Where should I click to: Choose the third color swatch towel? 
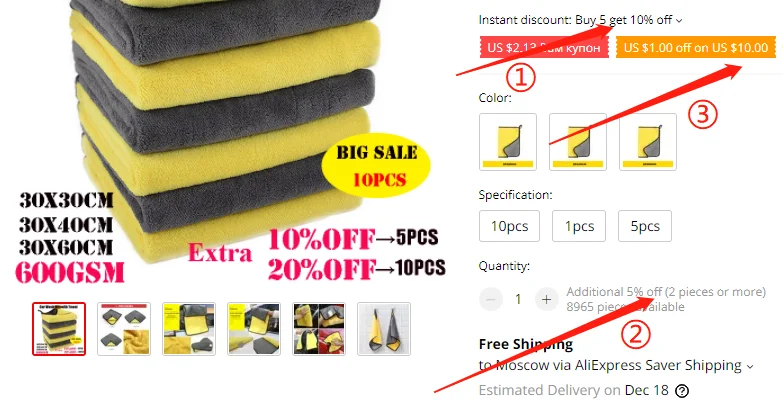(648, 142)
